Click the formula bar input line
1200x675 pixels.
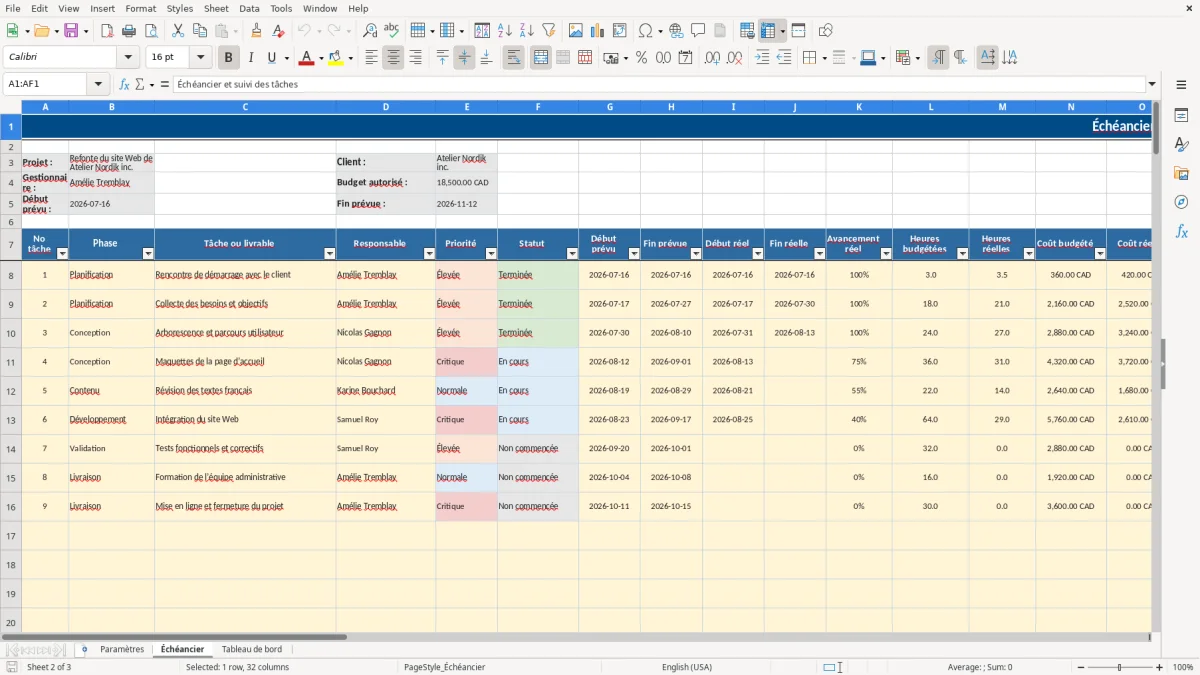click(x=659, y=84)
